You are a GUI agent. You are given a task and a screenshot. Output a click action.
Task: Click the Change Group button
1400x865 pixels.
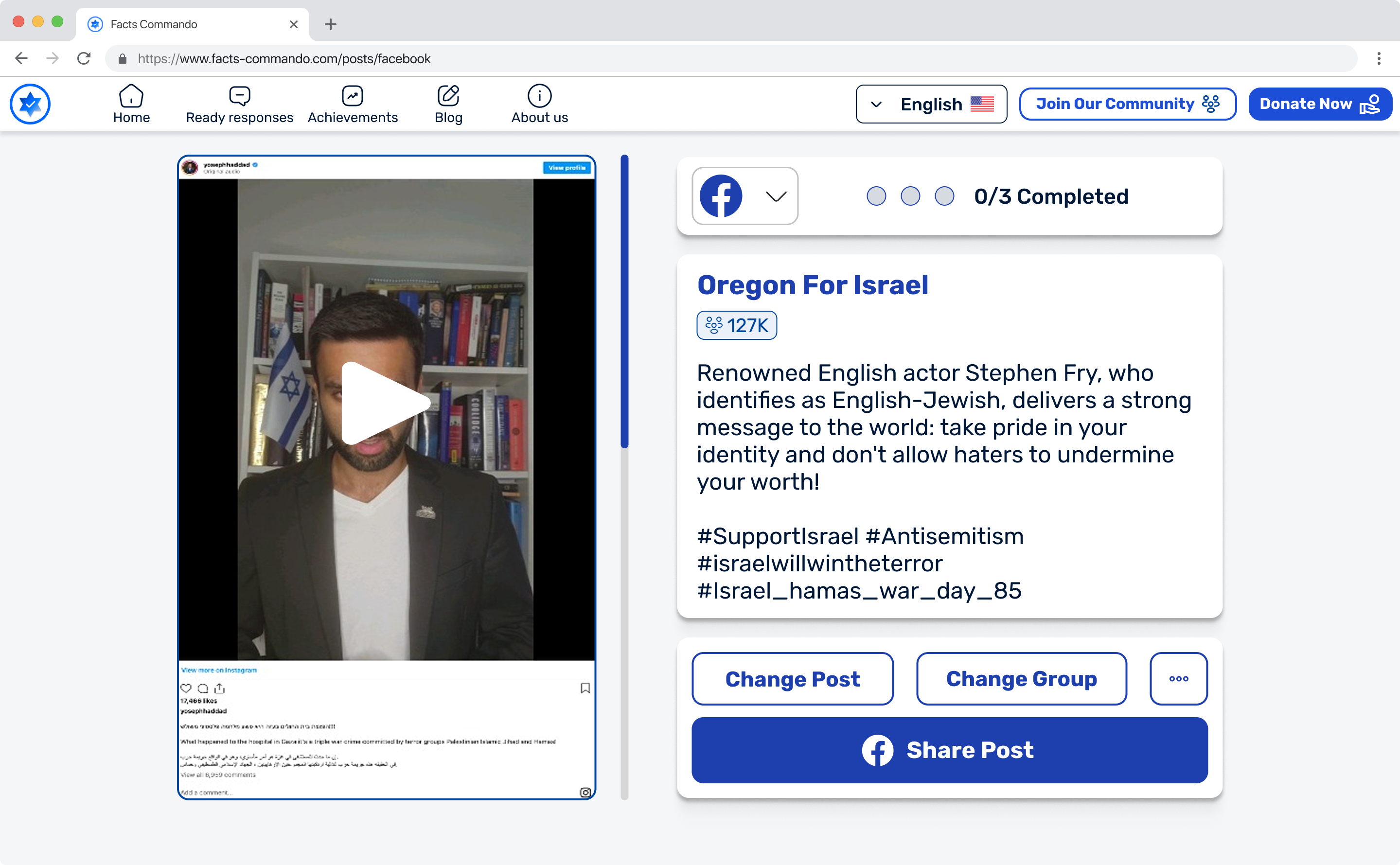[1021, 678]
